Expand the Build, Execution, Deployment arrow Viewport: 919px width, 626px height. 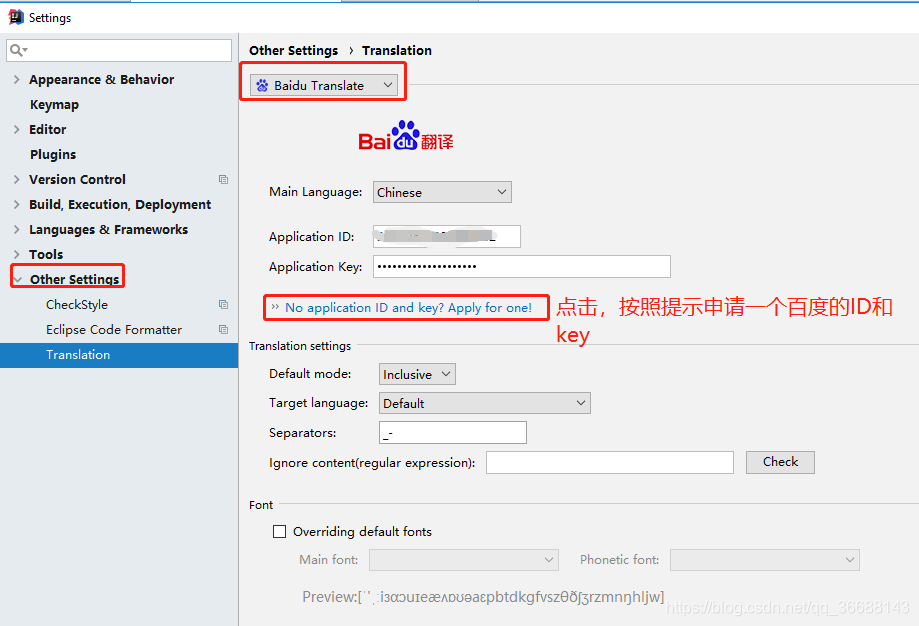[x=16, y=204]
